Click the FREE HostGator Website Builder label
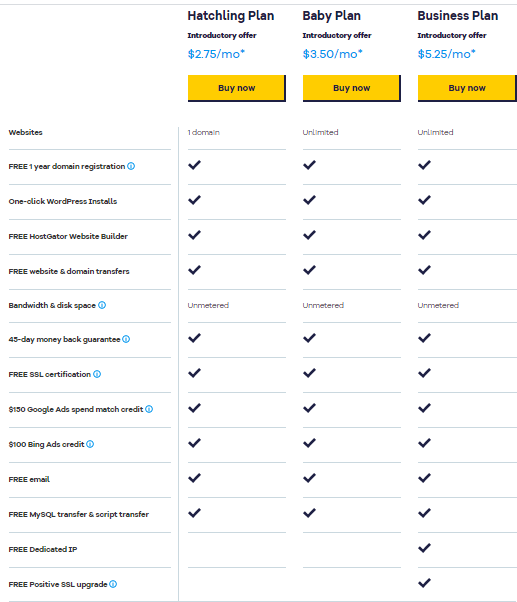This screenshot has width=517, height=602. (x=68, y=236)
